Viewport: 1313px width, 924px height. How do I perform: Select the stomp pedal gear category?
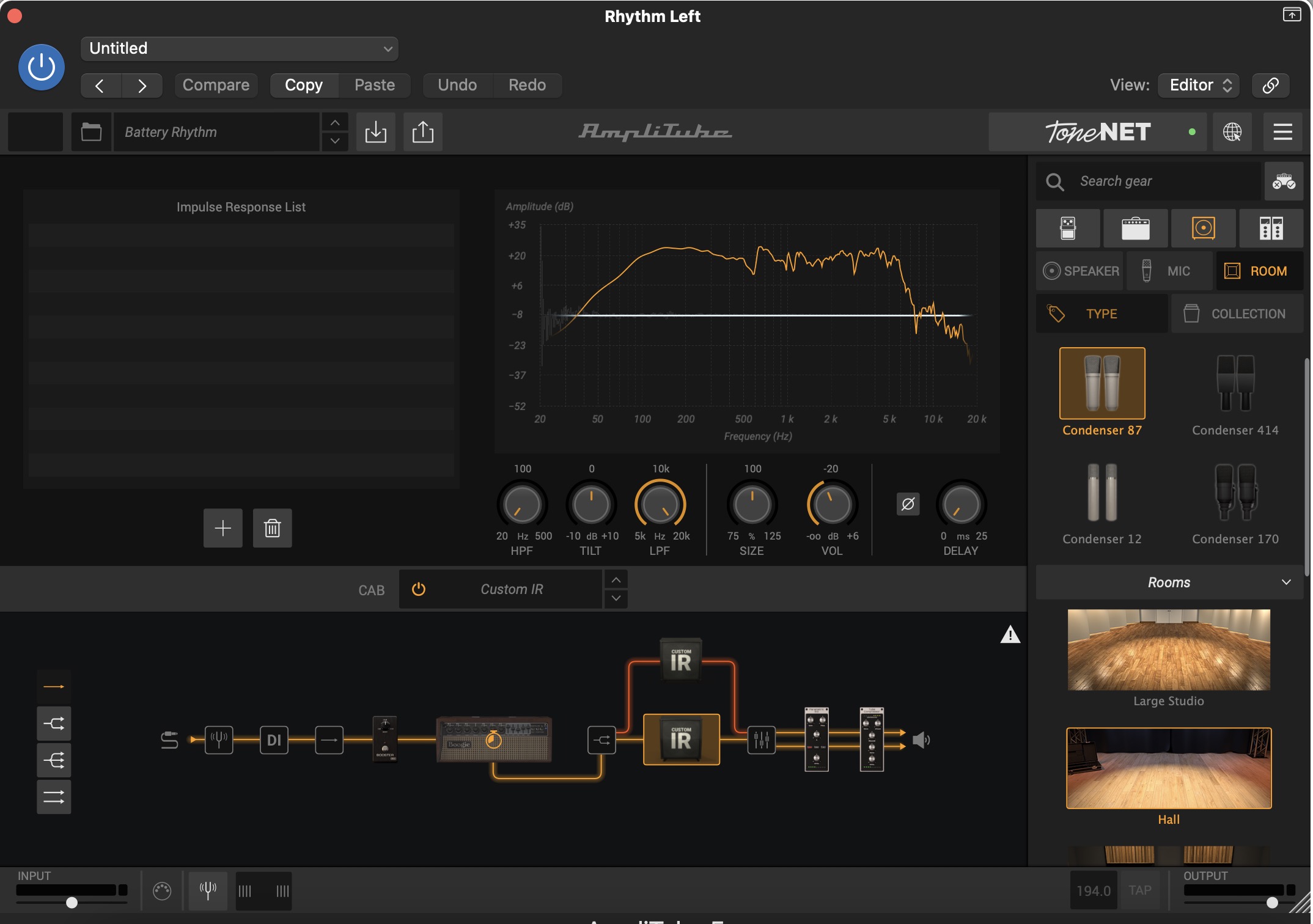click(1068, 229)
